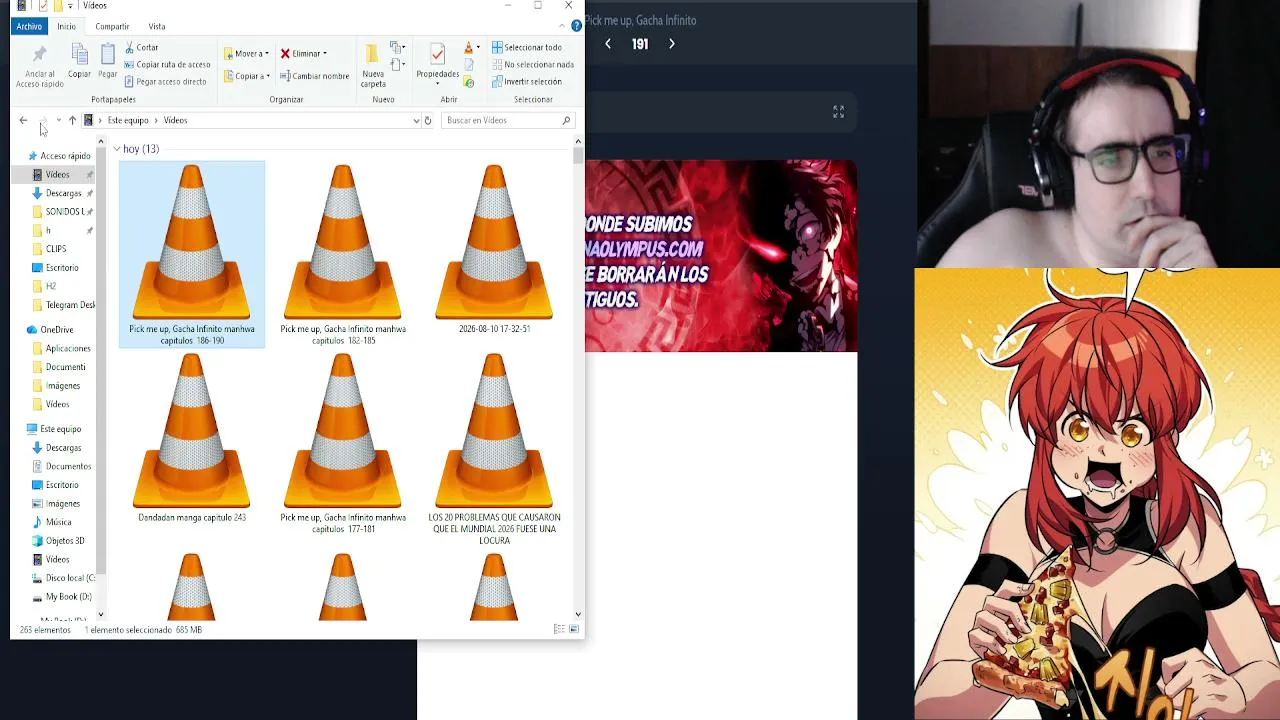Open the address bar history dropdown
The width and height of the screenshot is (1280, 720).
(416, 120)
